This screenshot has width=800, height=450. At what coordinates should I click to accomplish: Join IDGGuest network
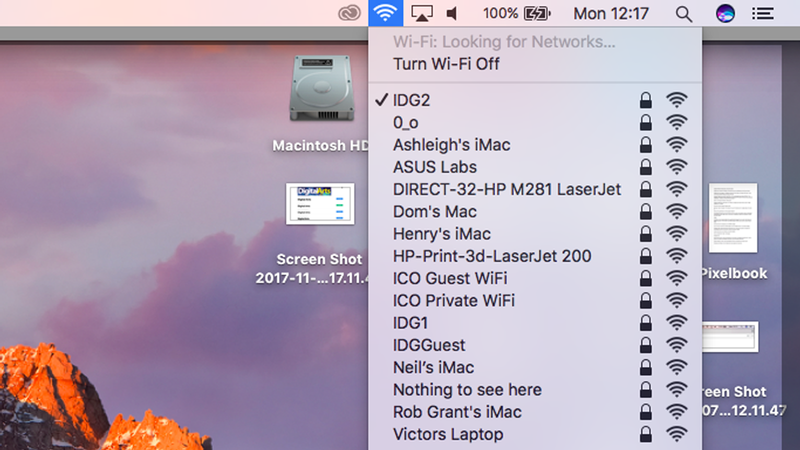tap(535, 345)
